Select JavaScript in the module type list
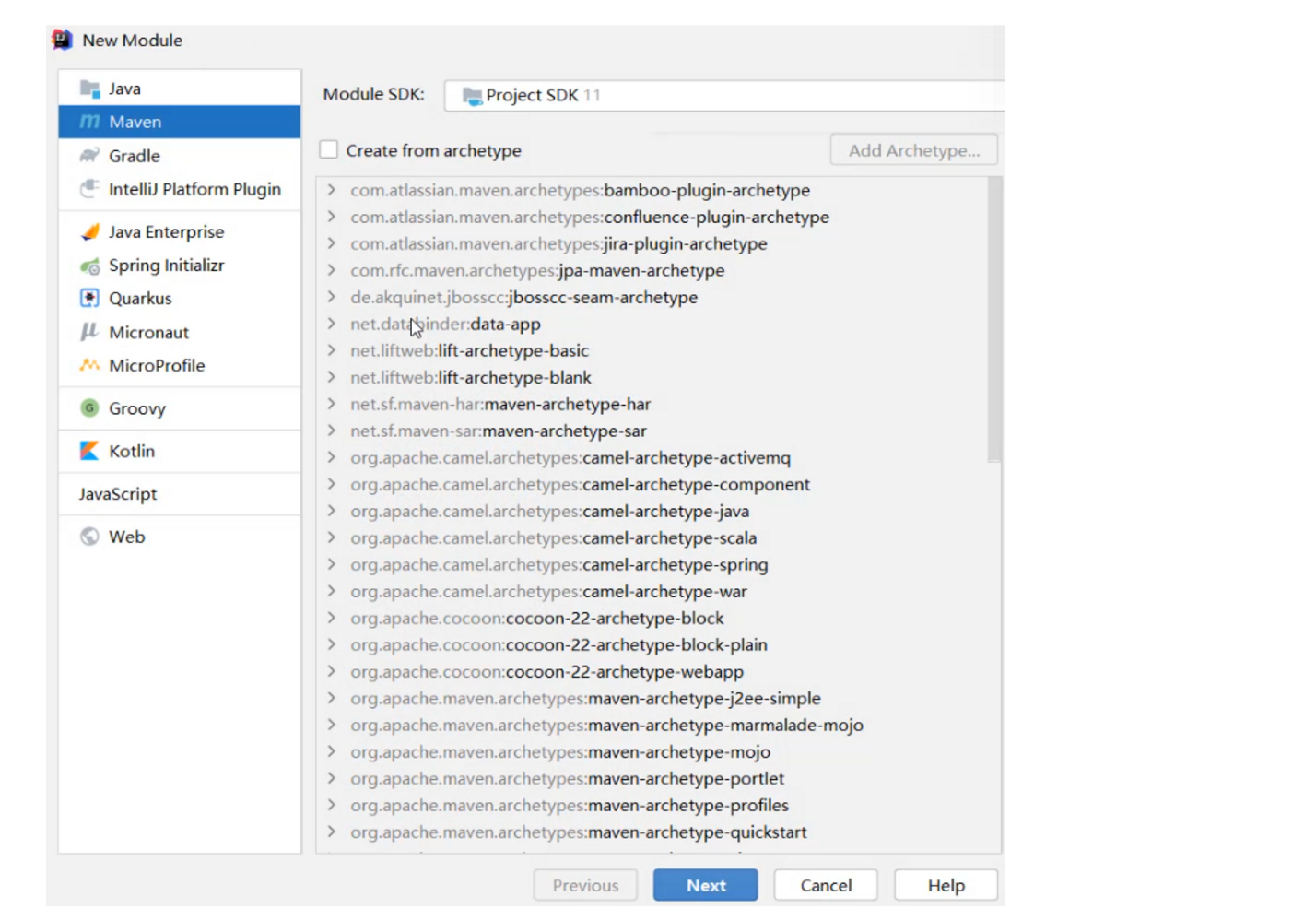Image resolution: width=1316 pixels, height=909 pixels. tap(180, 494)
